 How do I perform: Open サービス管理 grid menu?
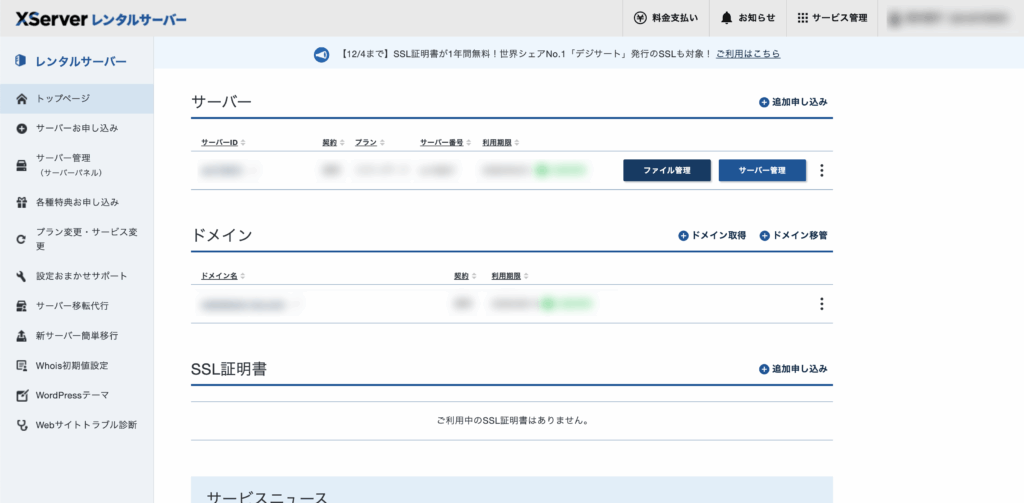tap(832, 18)
